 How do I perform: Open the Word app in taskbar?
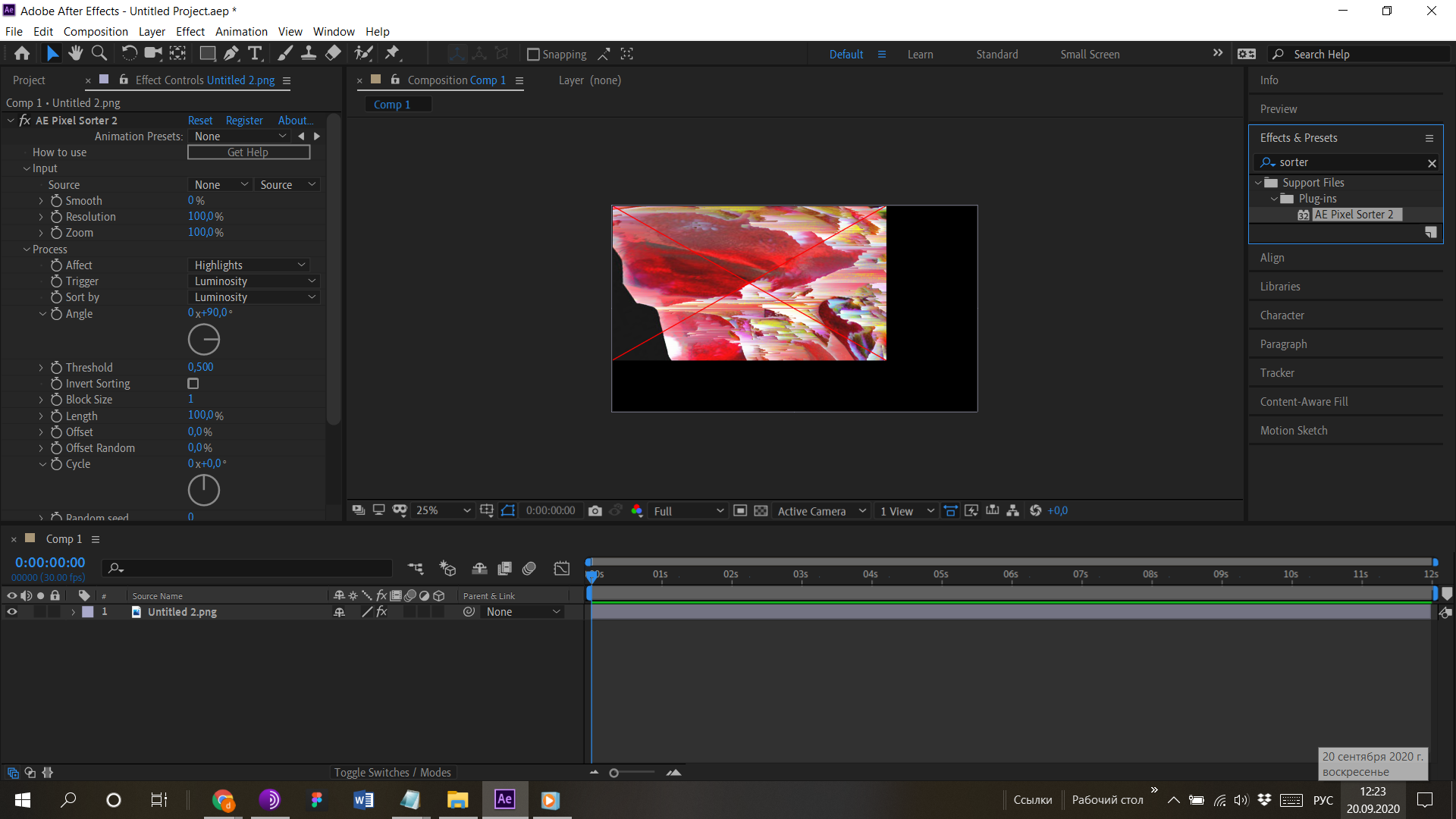[363, 800]
